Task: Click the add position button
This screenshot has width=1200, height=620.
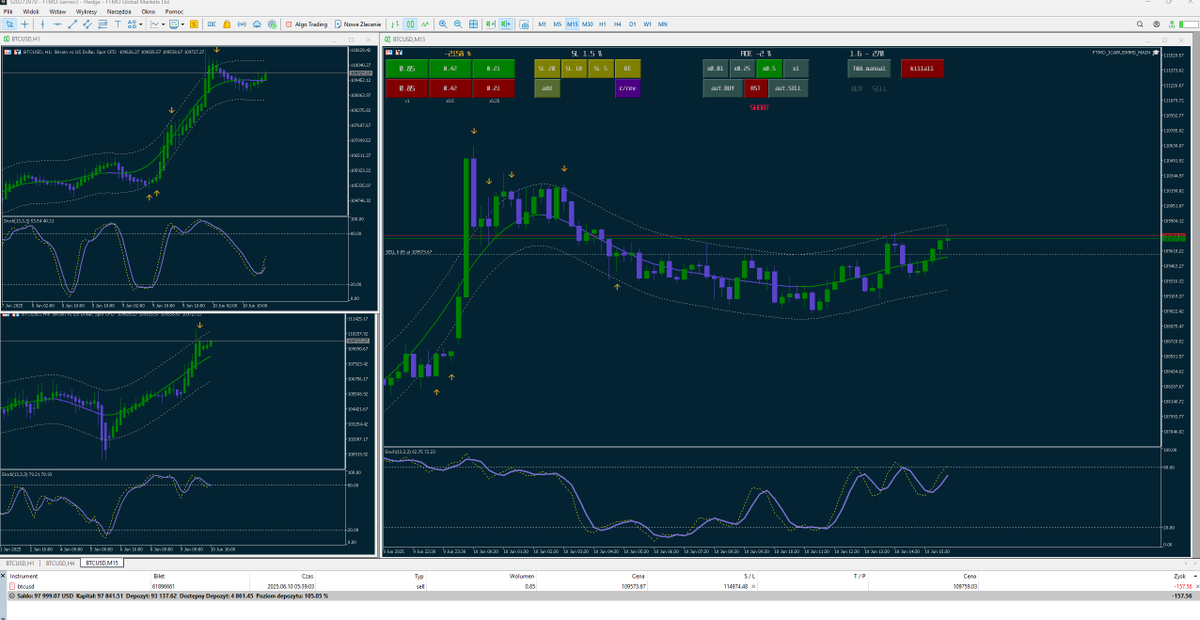Action: [546, 88]
